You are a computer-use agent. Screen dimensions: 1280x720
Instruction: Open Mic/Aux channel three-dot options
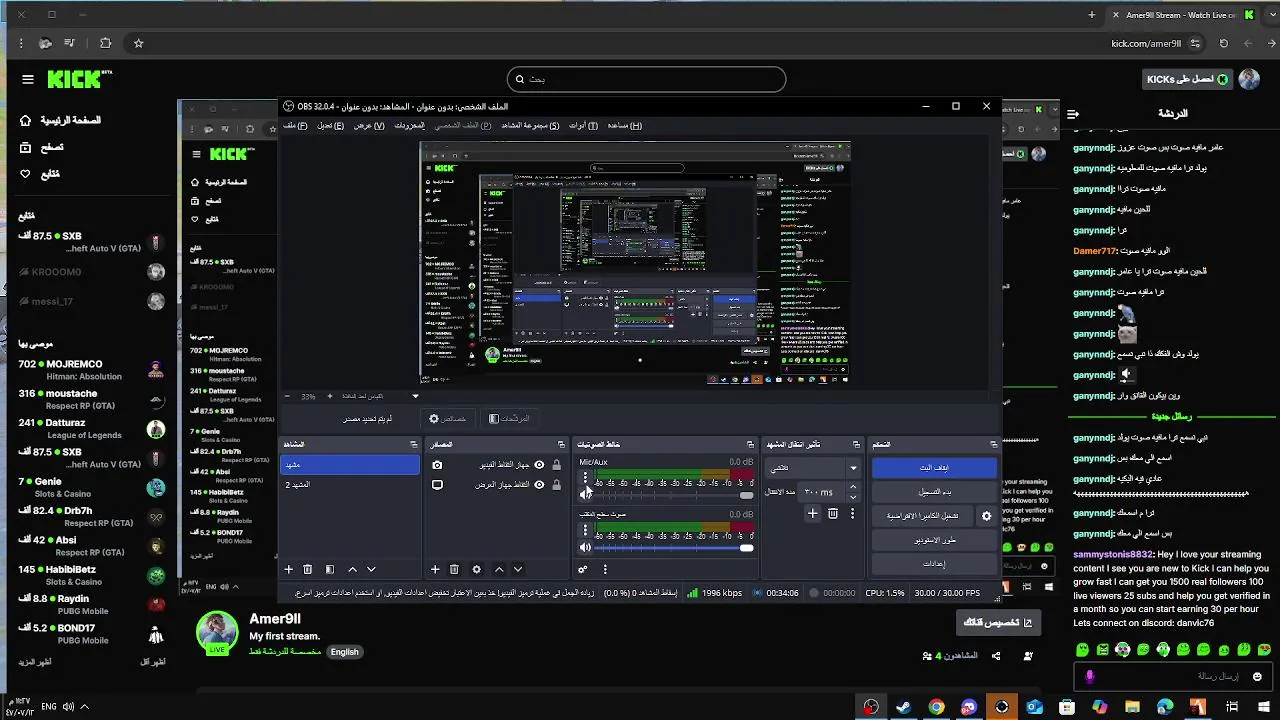[585, 478]
